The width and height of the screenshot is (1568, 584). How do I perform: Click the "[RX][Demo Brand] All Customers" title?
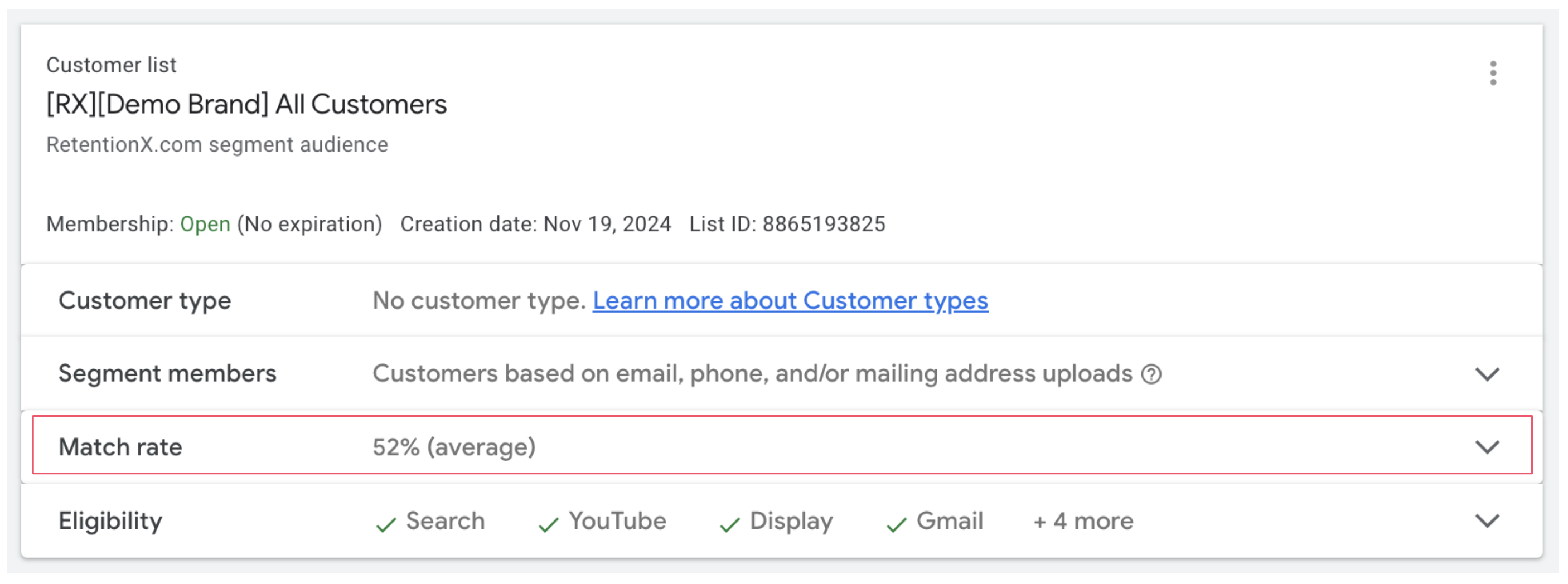[246, 104]
